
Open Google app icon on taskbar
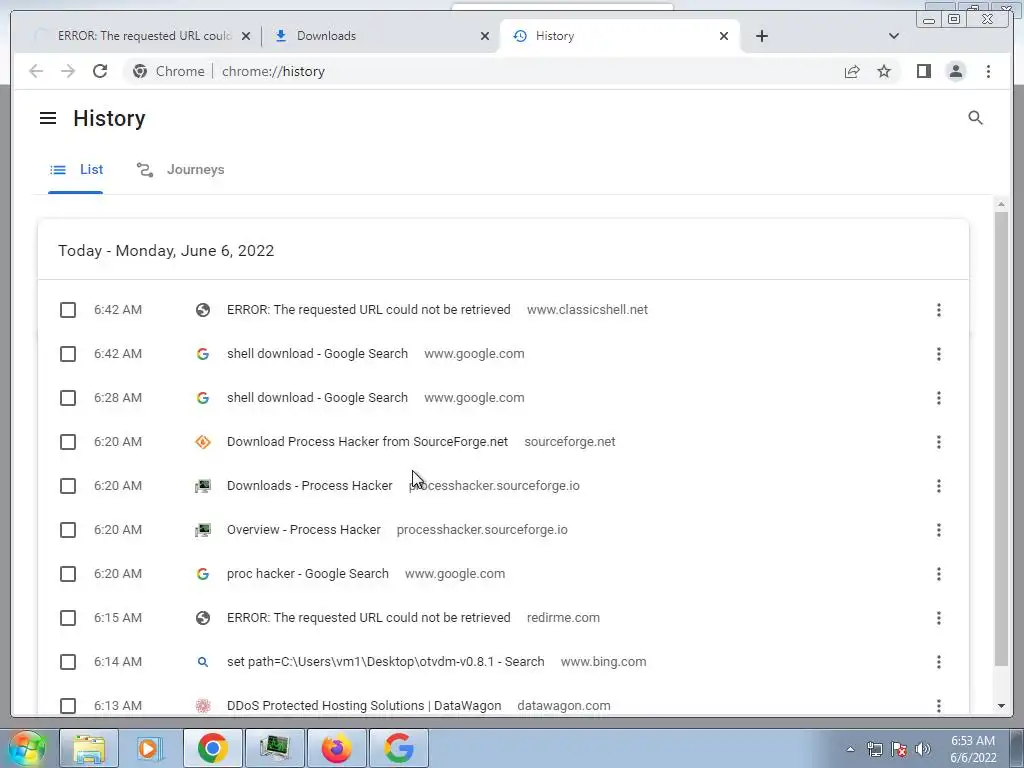coord(398,748)
